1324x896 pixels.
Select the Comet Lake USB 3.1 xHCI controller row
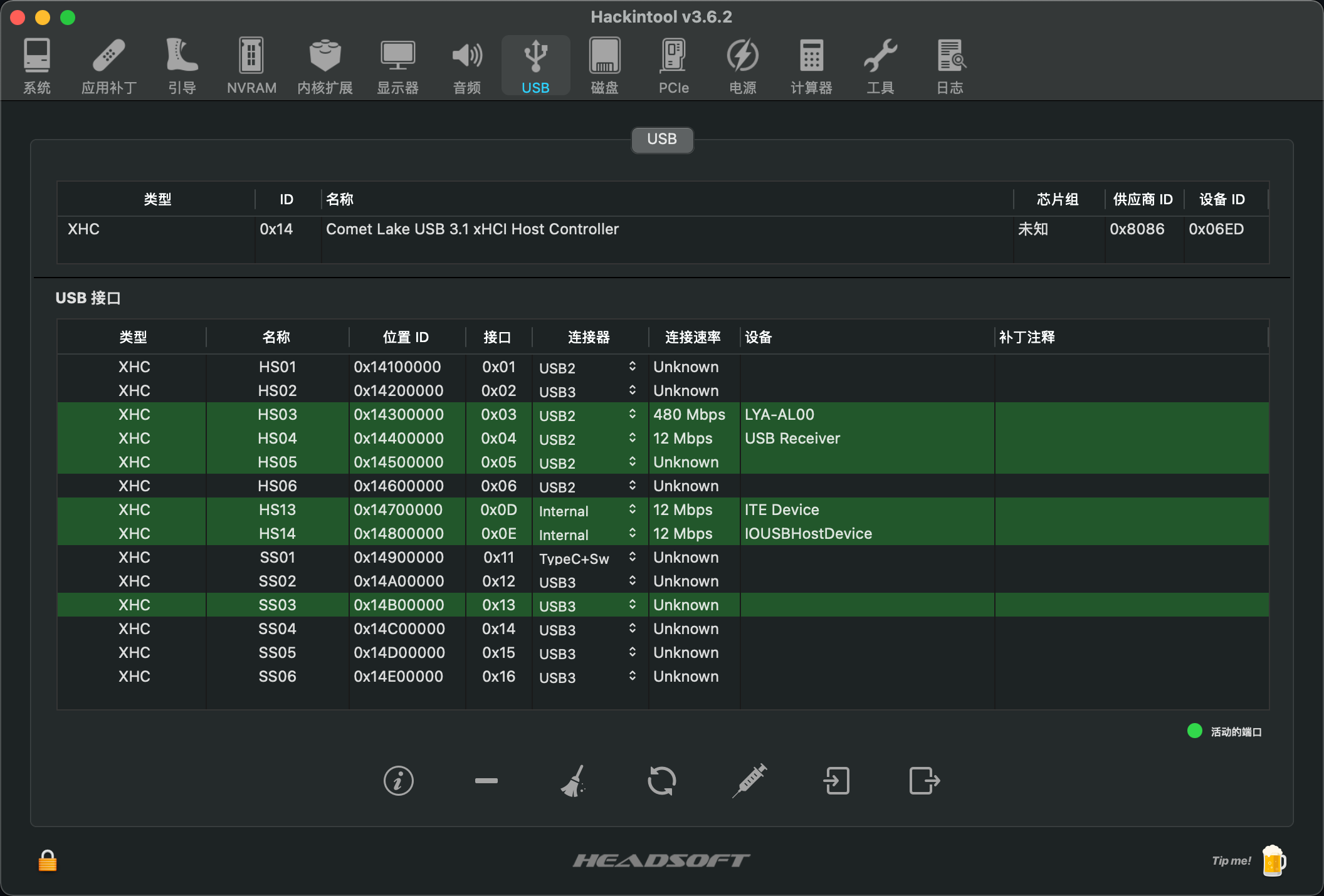(663, 229)
